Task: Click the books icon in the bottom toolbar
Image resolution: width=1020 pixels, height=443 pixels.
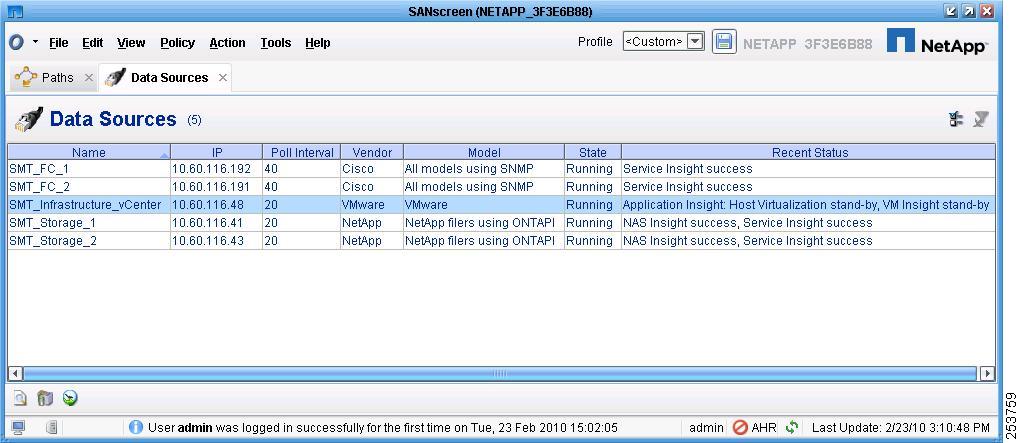Action: (x=45, y=398)
